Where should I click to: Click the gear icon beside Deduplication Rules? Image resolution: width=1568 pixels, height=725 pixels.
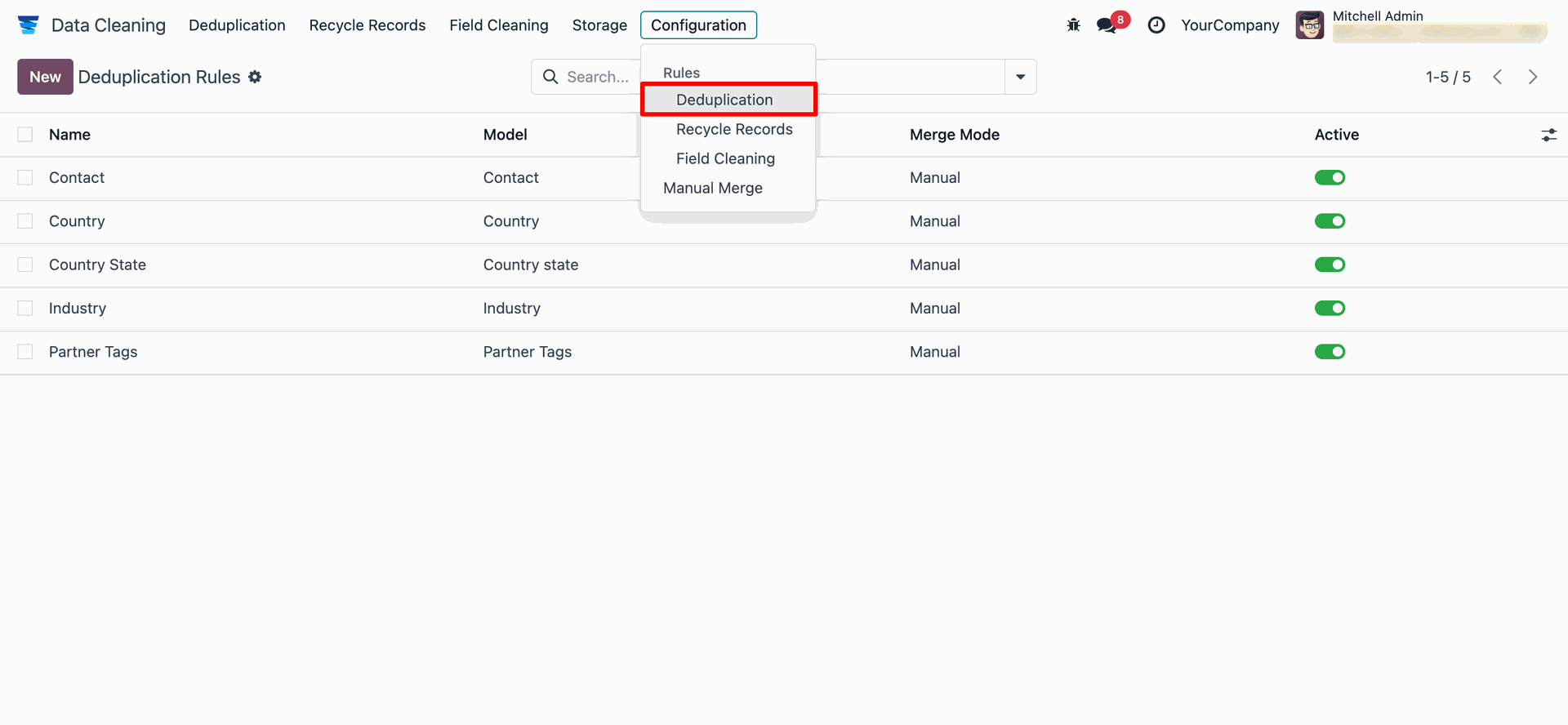255,77
